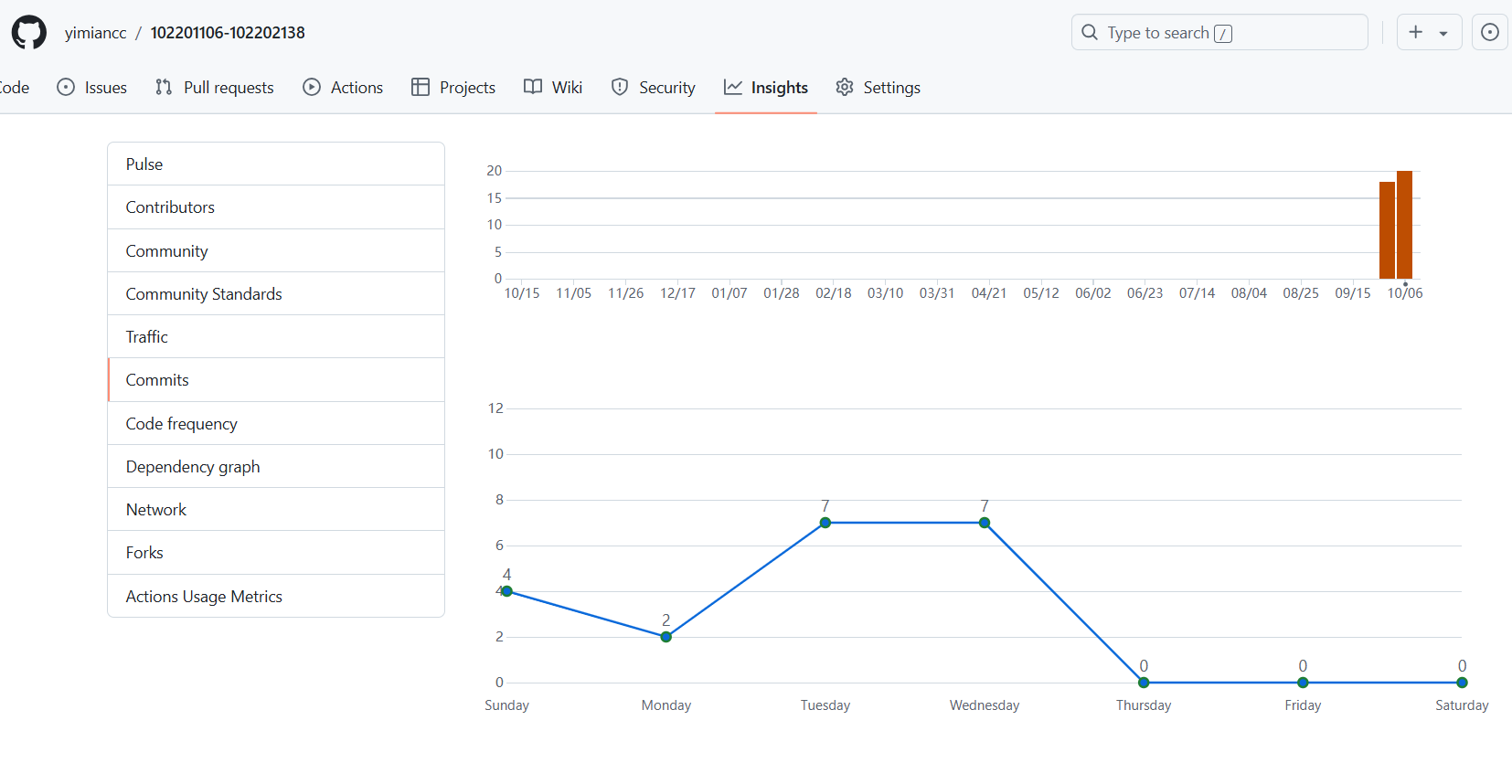
Task: Click the Wiki book icon
Action: tap(533, 88)
